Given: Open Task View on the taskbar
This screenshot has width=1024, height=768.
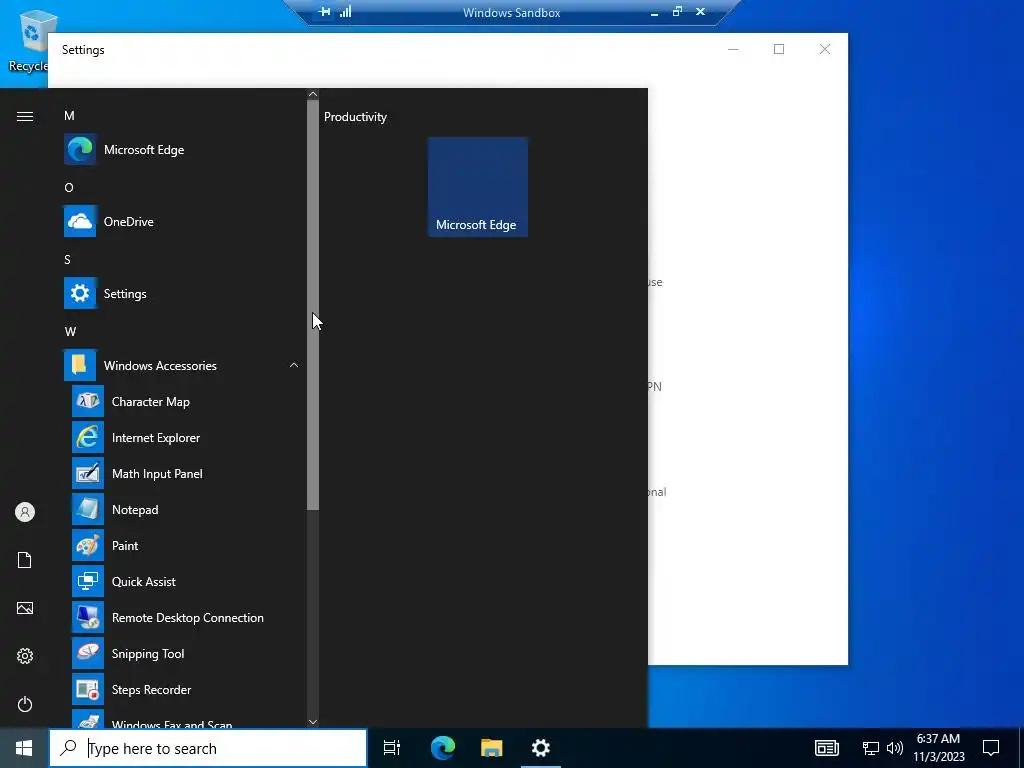Looking at the screenshot, I should [392, 748].
